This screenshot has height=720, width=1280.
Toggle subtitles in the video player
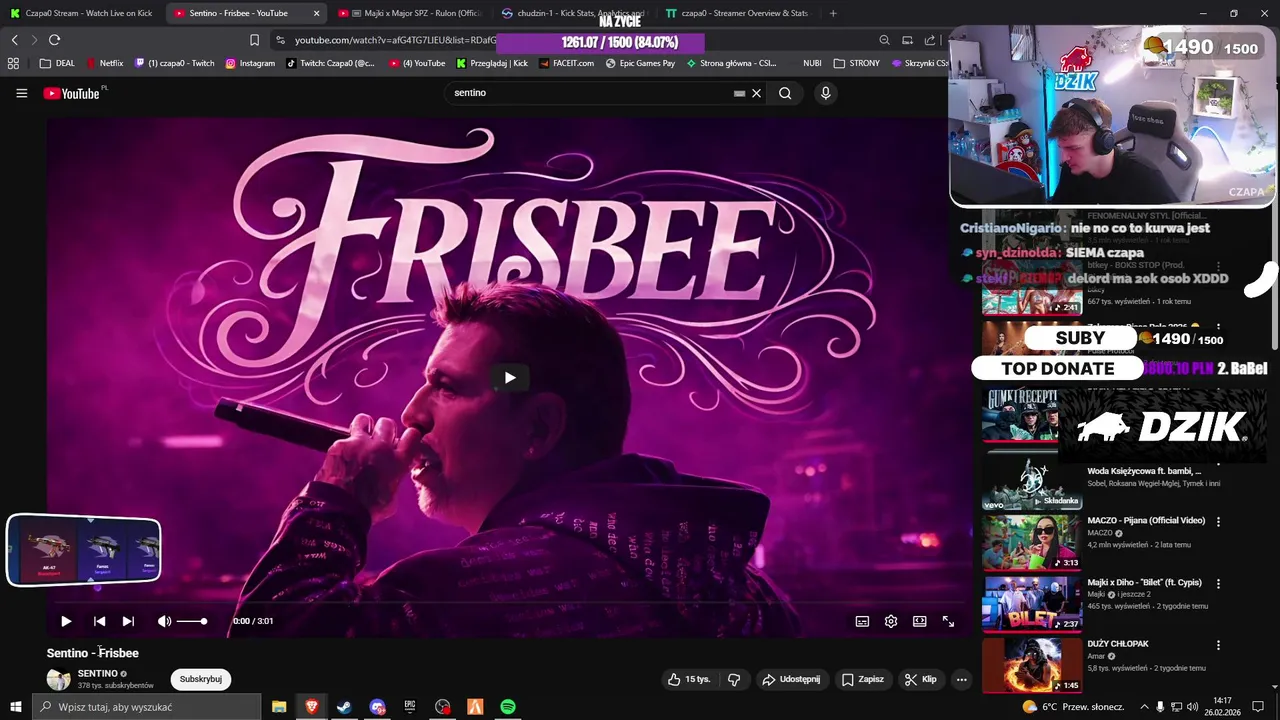pyautogui.click(x=862, y=621)
